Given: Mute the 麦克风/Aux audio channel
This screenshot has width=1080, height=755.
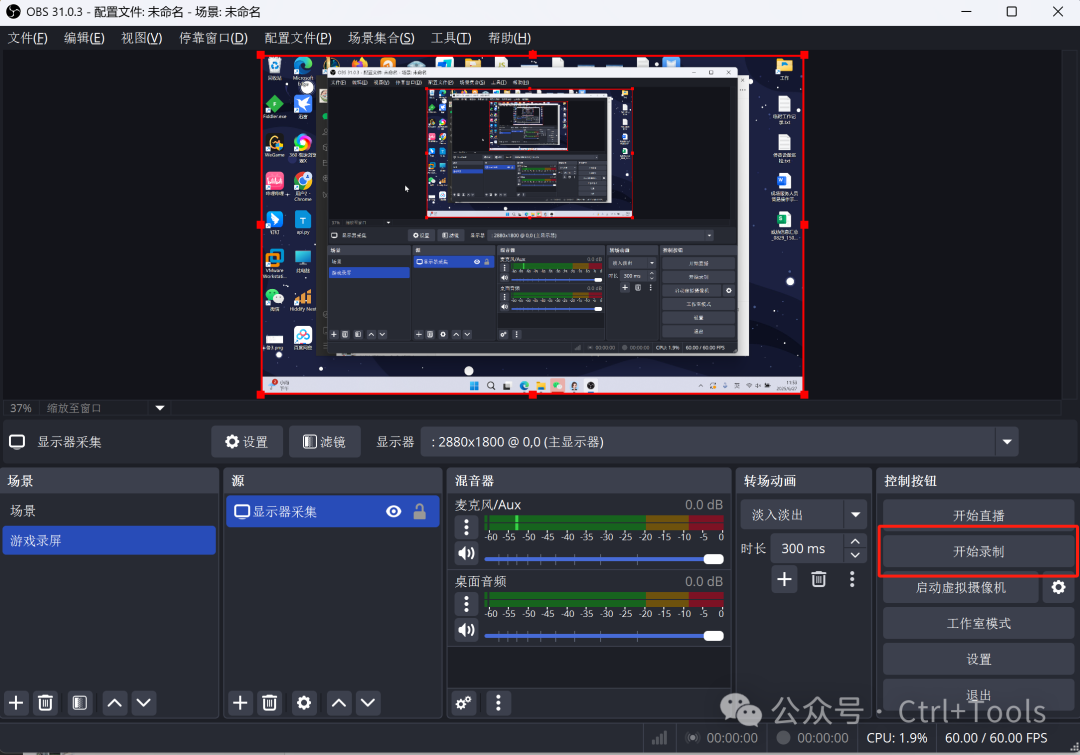Looking at the screenshot, I should click(466, 553).
